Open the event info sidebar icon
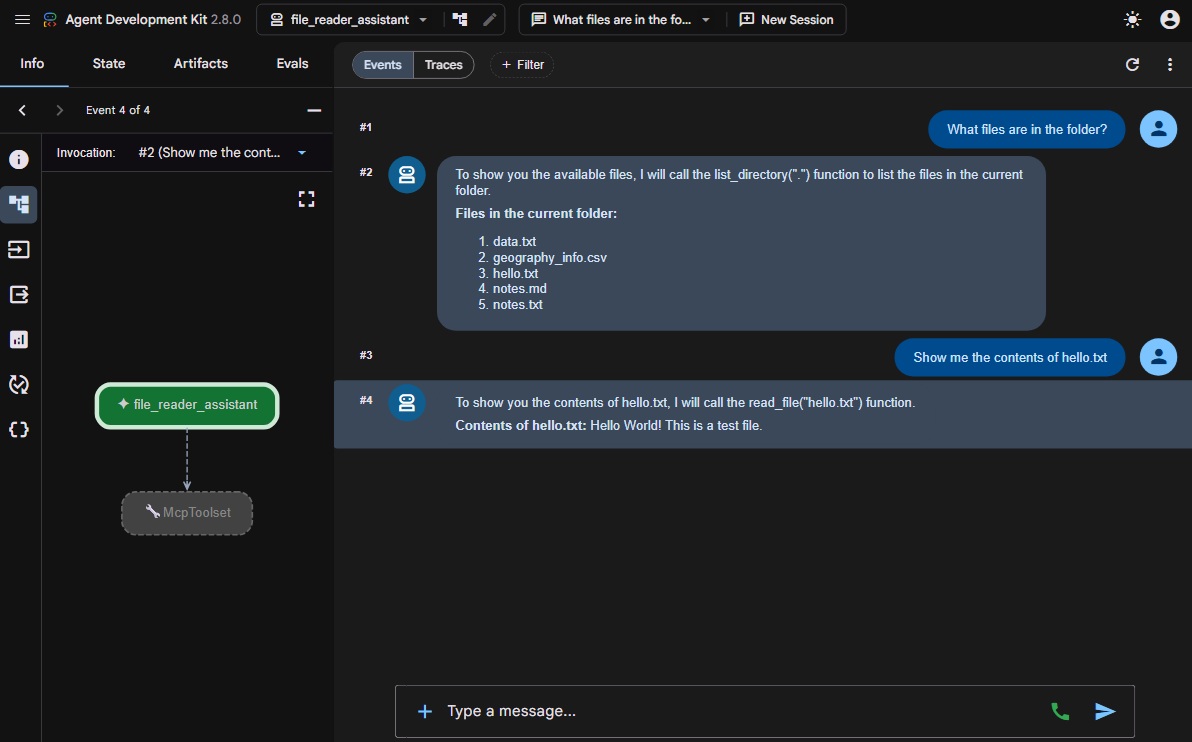 pos(19,160)
